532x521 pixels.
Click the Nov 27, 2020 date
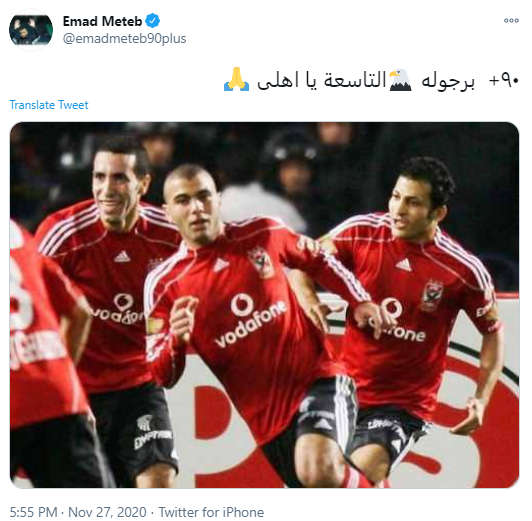point(108,512)
